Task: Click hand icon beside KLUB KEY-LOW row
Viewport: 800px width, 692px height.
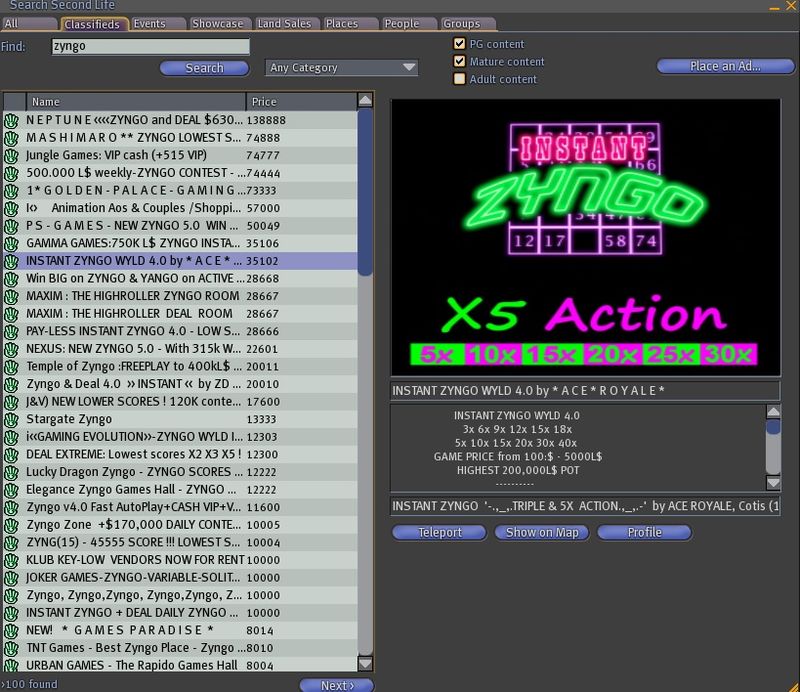Action: tap(11, 561)
